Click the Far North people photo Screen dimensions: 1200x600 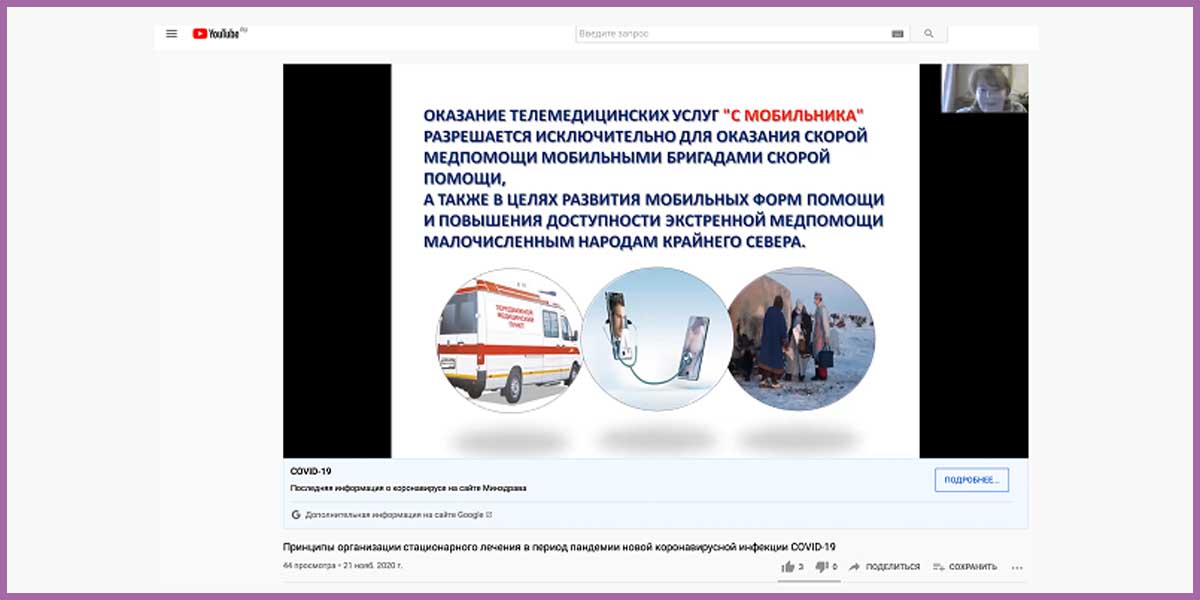pyautogui.click(x=800, y=338)
